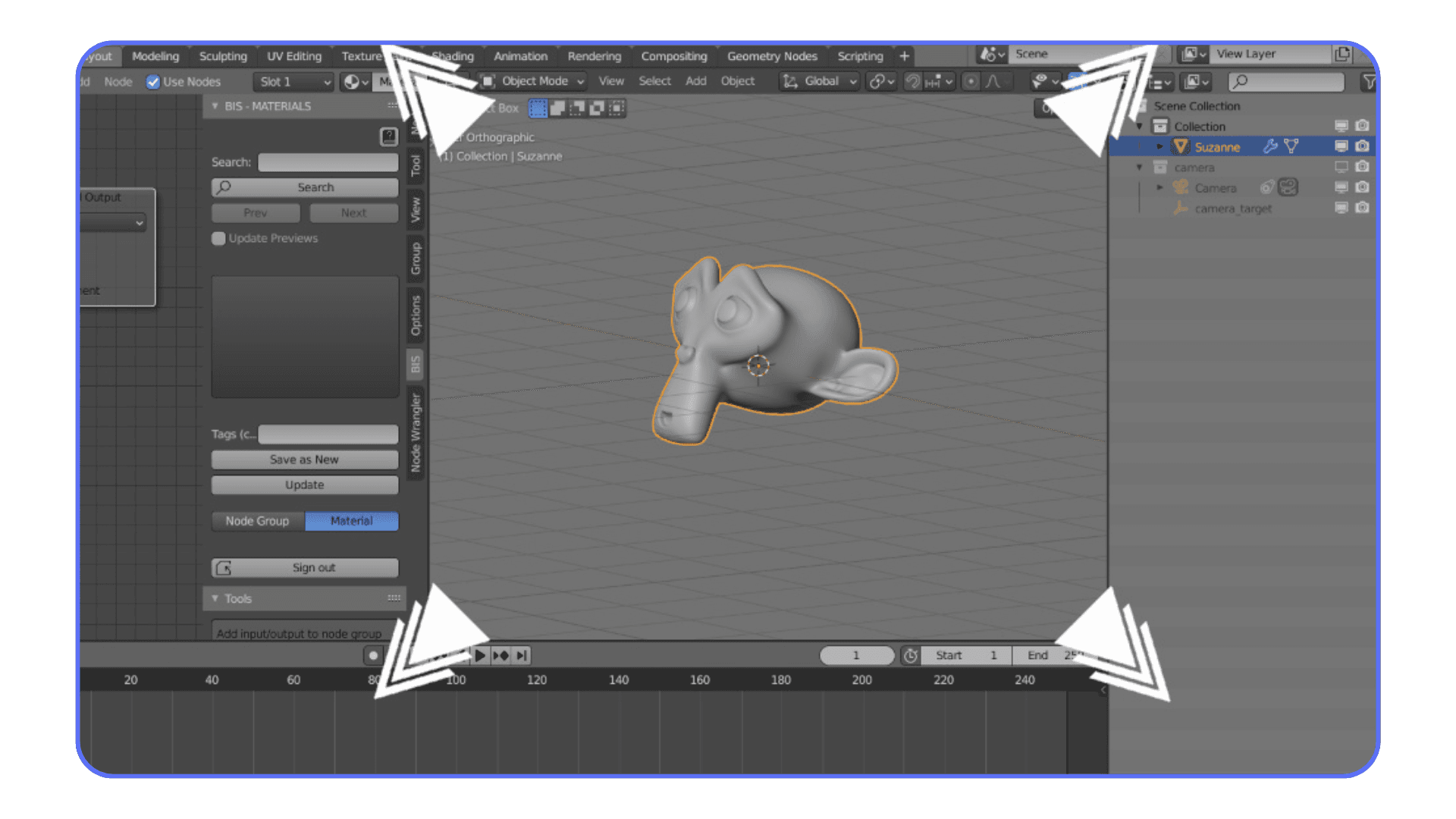The height and width of the screenshot is (819, 1456).
Task: Open the filter icon in the outliner
Action: coord(1369,81)
